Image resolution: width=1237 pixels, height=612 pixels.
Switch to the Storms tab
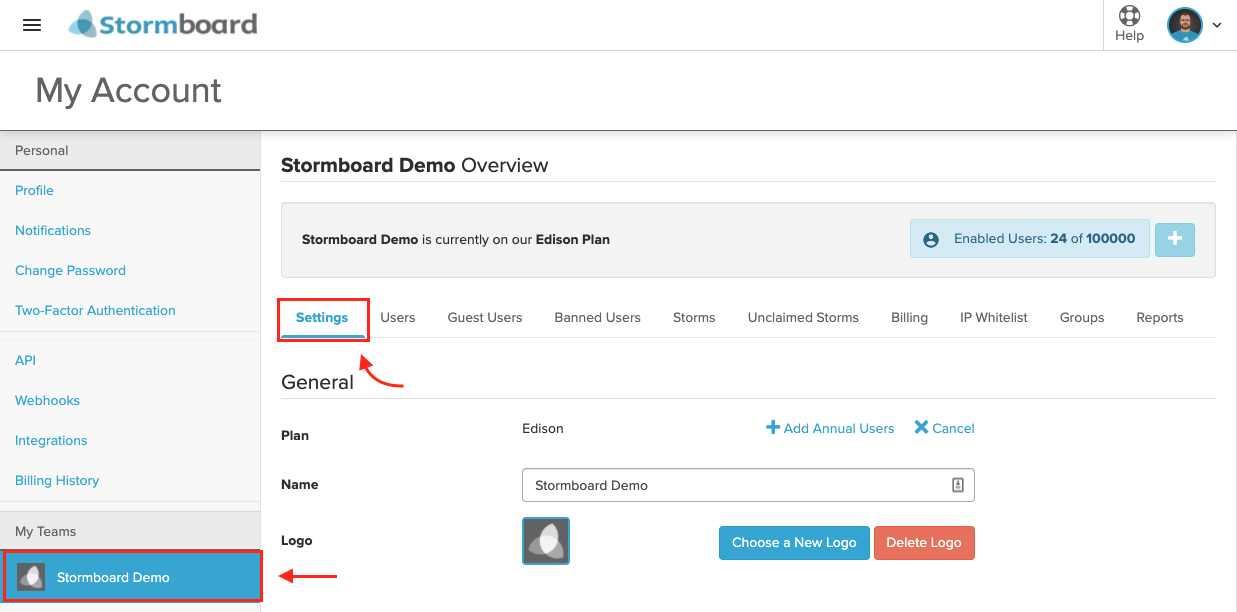tap(694, 318)
